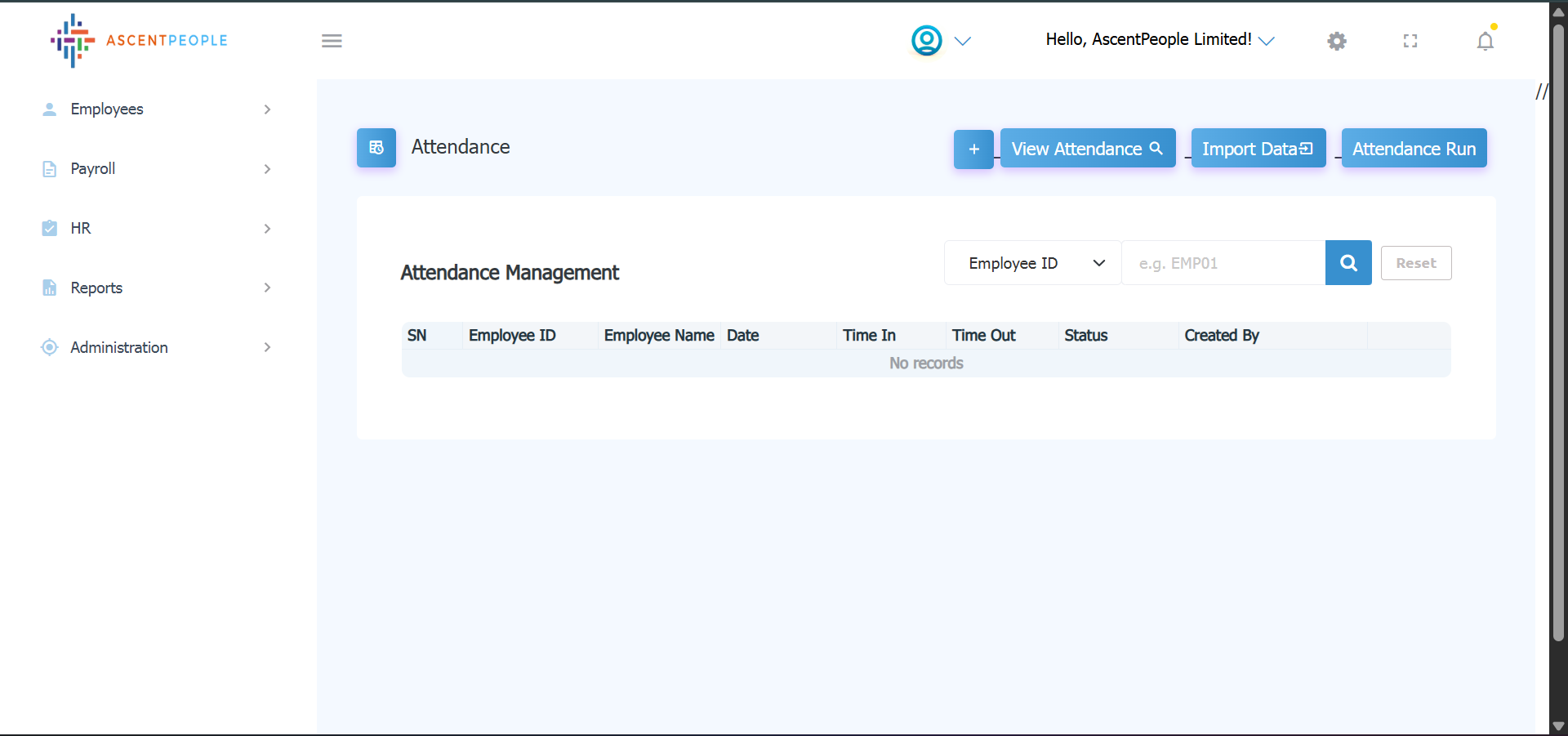Click the Attendance page icon
This screenshot has height=736, width=1568.
[x=376, y=148]
